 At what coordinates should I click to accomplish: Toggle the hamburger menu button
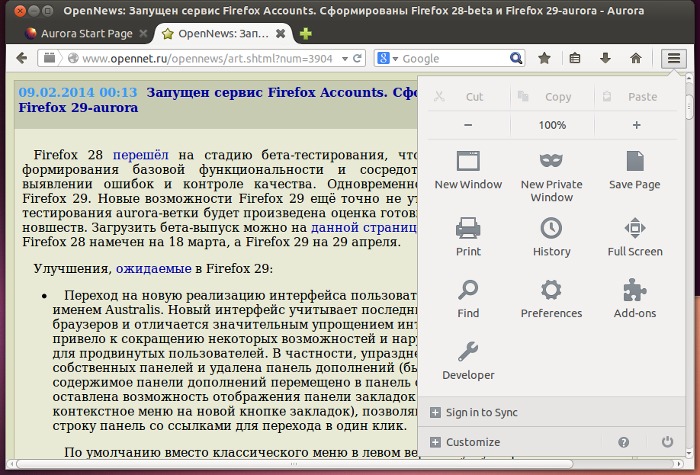[x=674, y=58]
